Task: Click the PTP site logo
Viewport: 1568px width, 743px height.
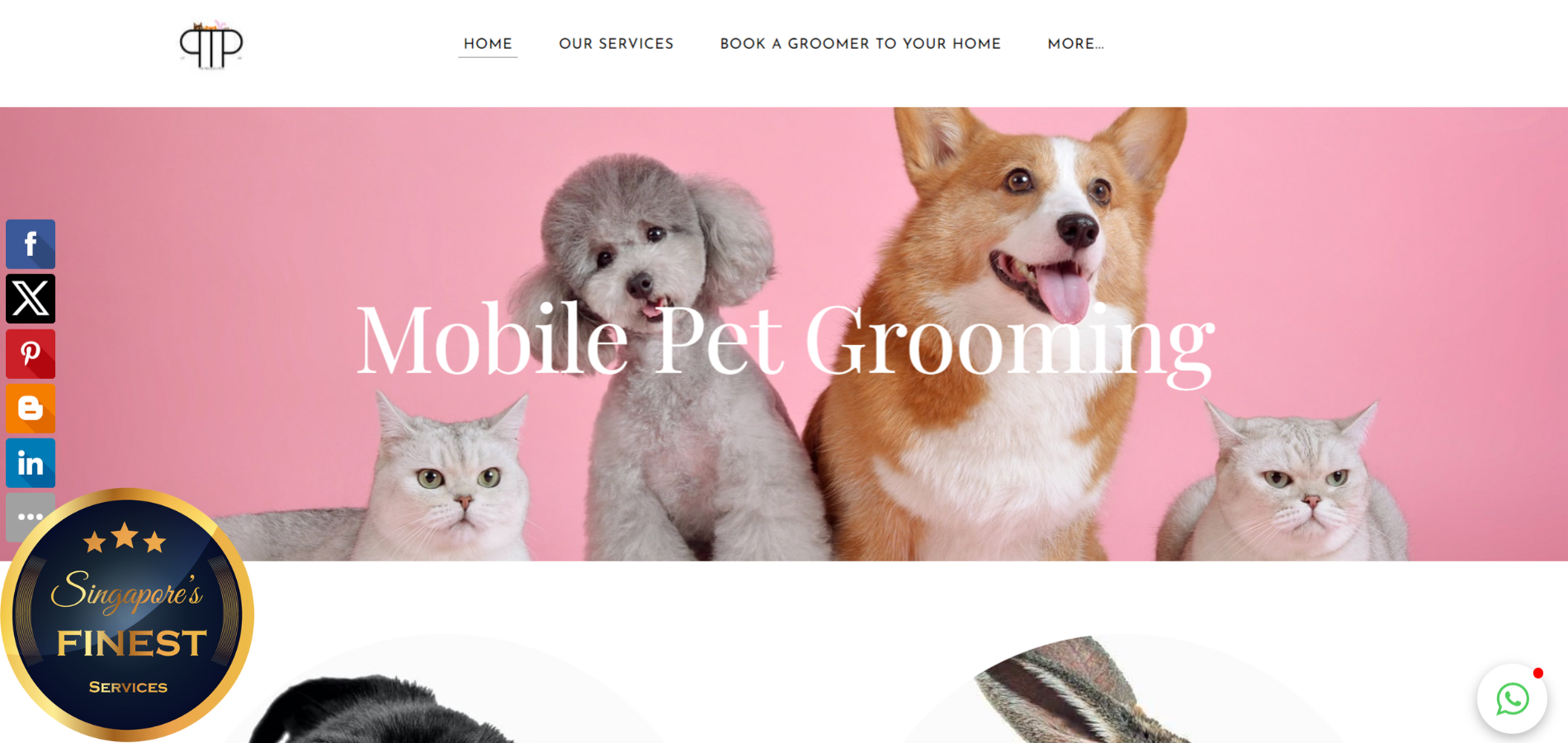Action: (x=211, y=45)
